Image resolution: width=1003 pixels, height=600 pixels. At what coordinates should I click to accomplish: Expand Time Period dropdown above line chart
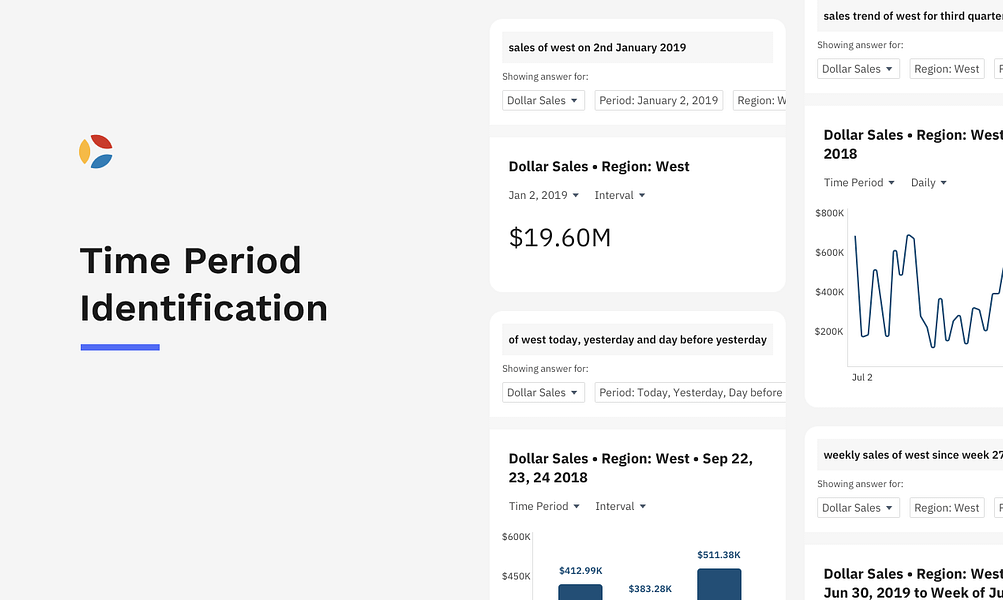(x=859, y=182)
